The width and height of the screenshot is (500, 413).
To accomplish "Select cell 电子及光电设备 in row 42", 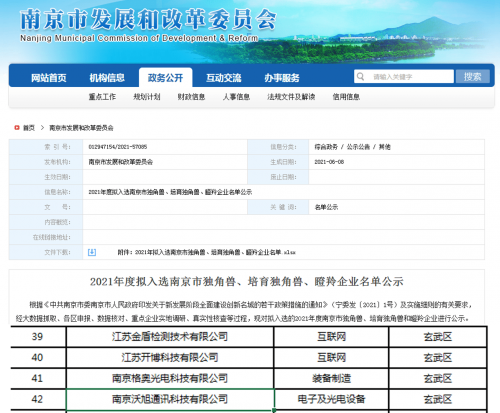I will pyautogui.click(x=331, y=399).
